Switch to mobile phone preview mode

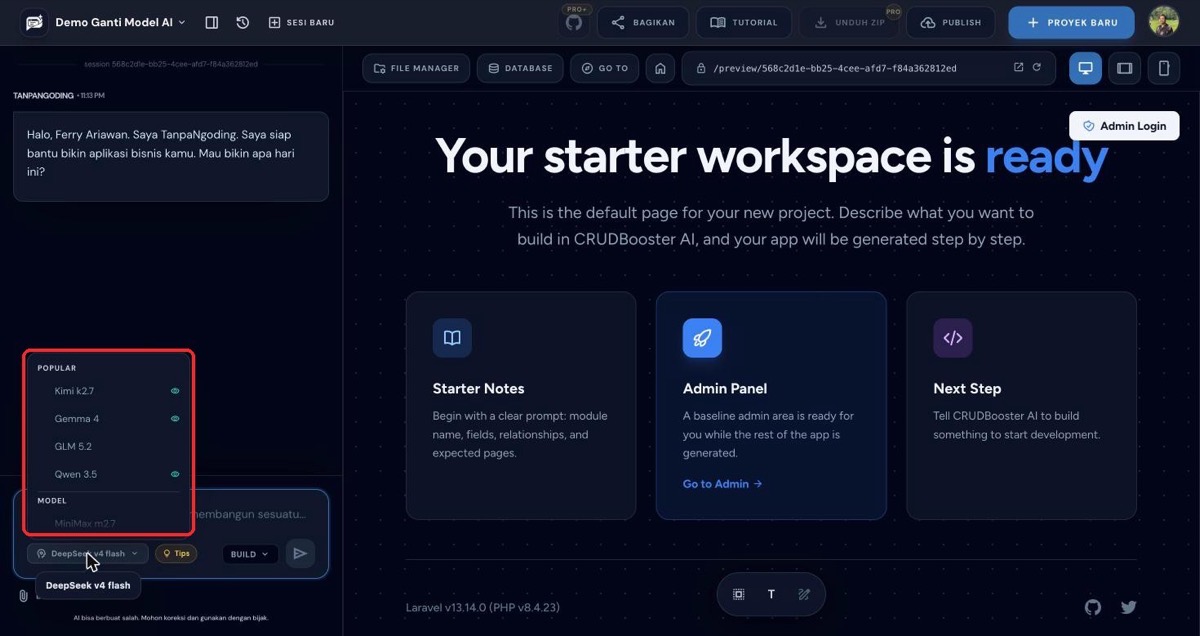(x=1164, y=68)
